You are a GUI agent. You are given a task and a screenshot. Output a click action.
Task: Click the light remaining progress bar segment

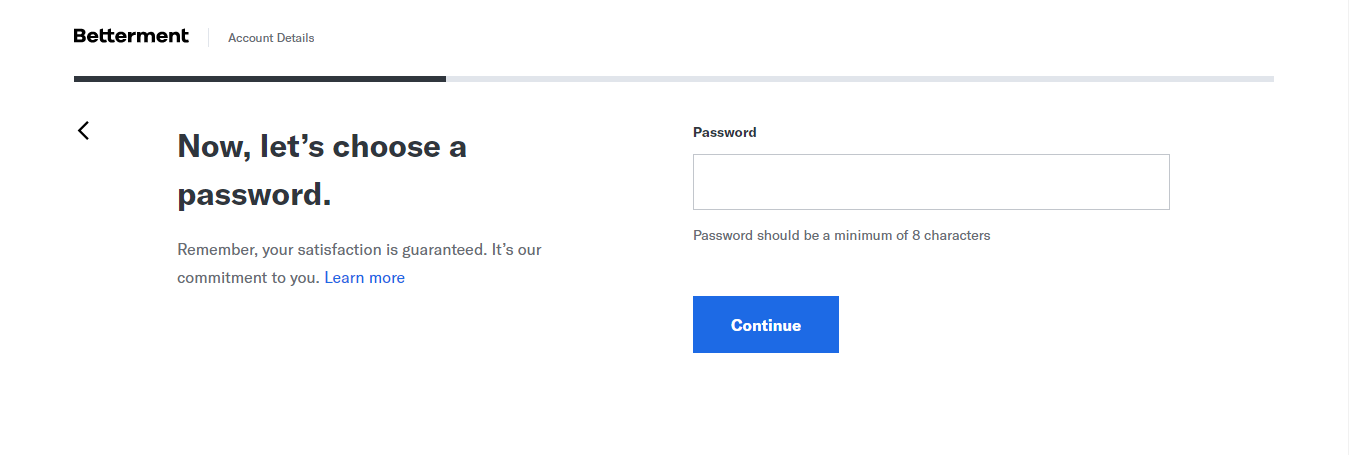click(x=860, y=78)
